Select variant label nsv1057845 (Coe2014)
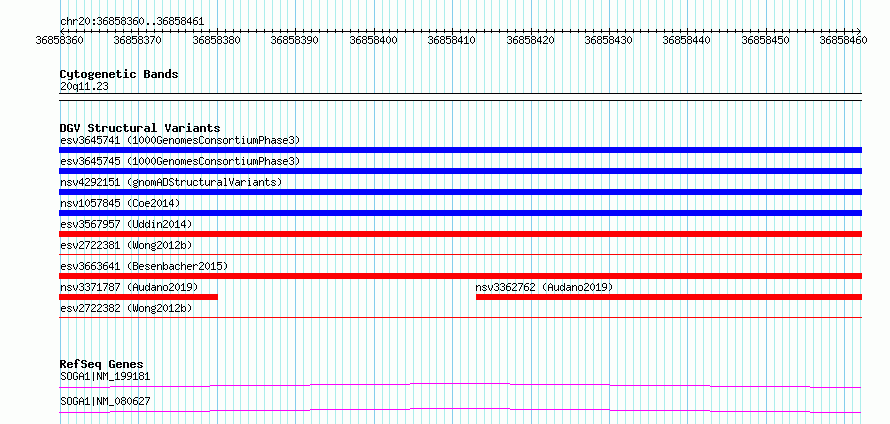The image size is (890, 424). coord(120,203)
